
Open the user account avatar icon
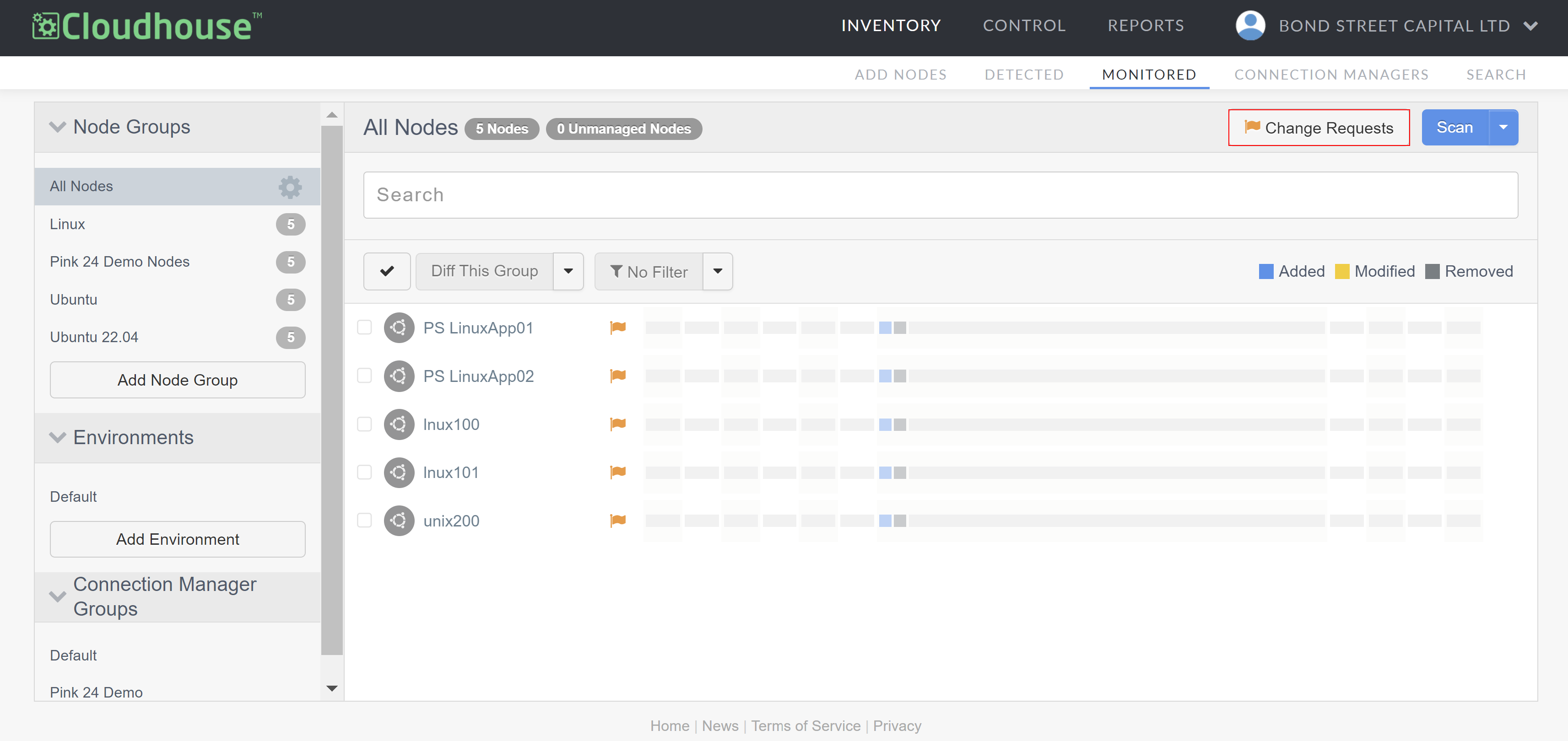point(1249,26)
